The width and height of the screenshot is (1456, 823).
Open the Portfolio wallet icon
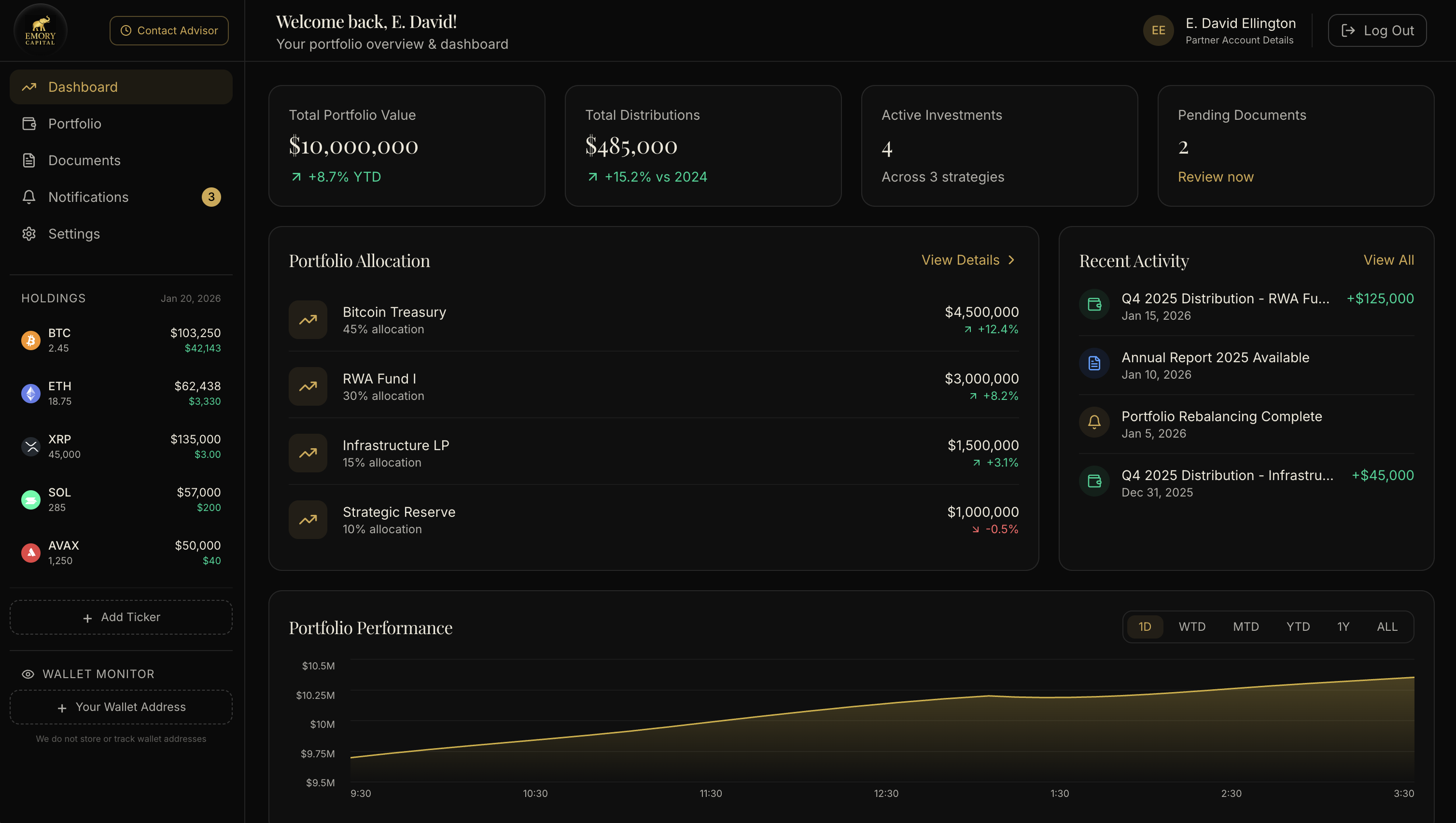tap(29, 123)
